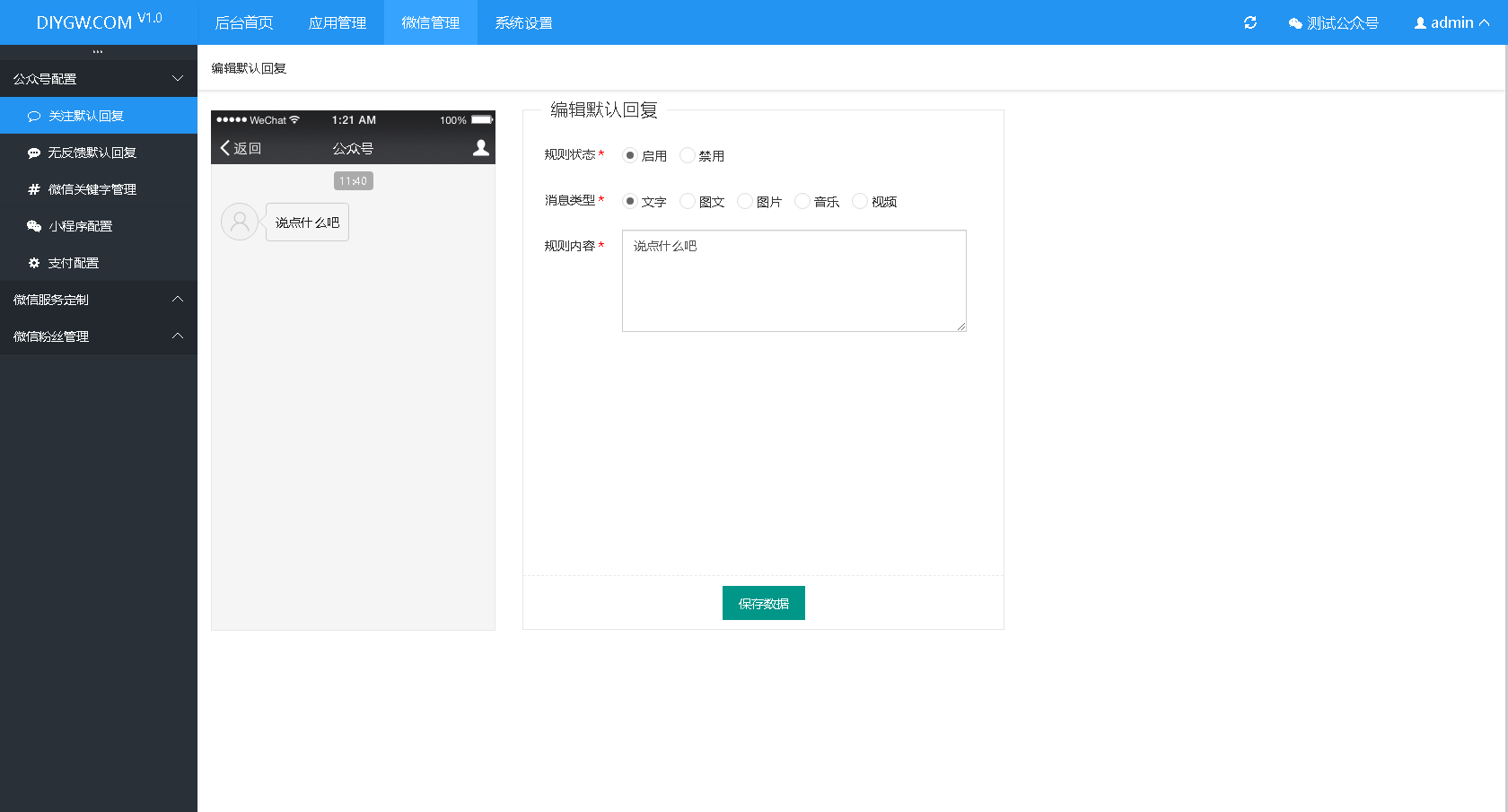Click the 测试公众号 account icon

[x=1293, y=22]
